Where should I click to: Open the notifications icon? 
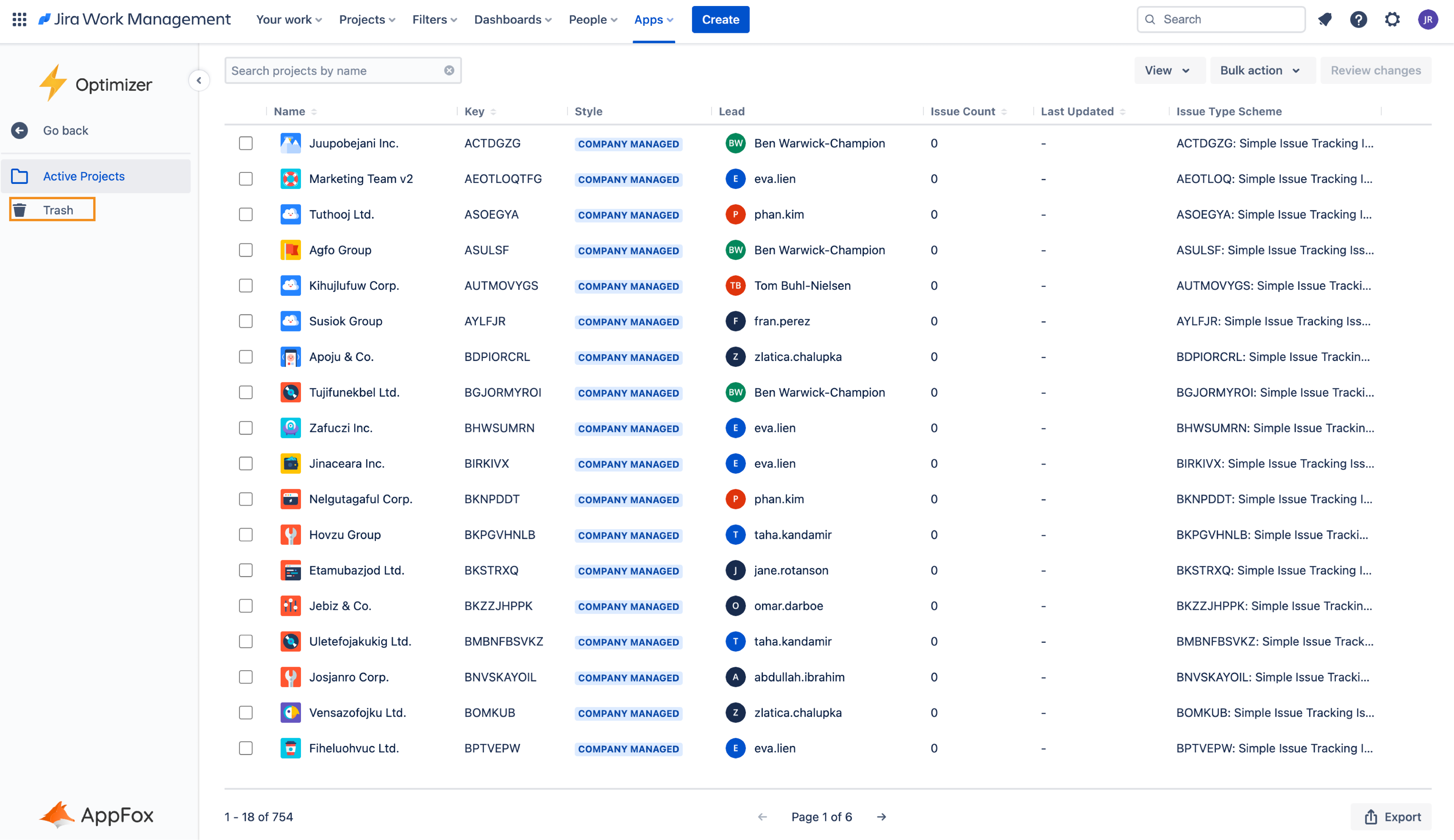pos(1325,20)
